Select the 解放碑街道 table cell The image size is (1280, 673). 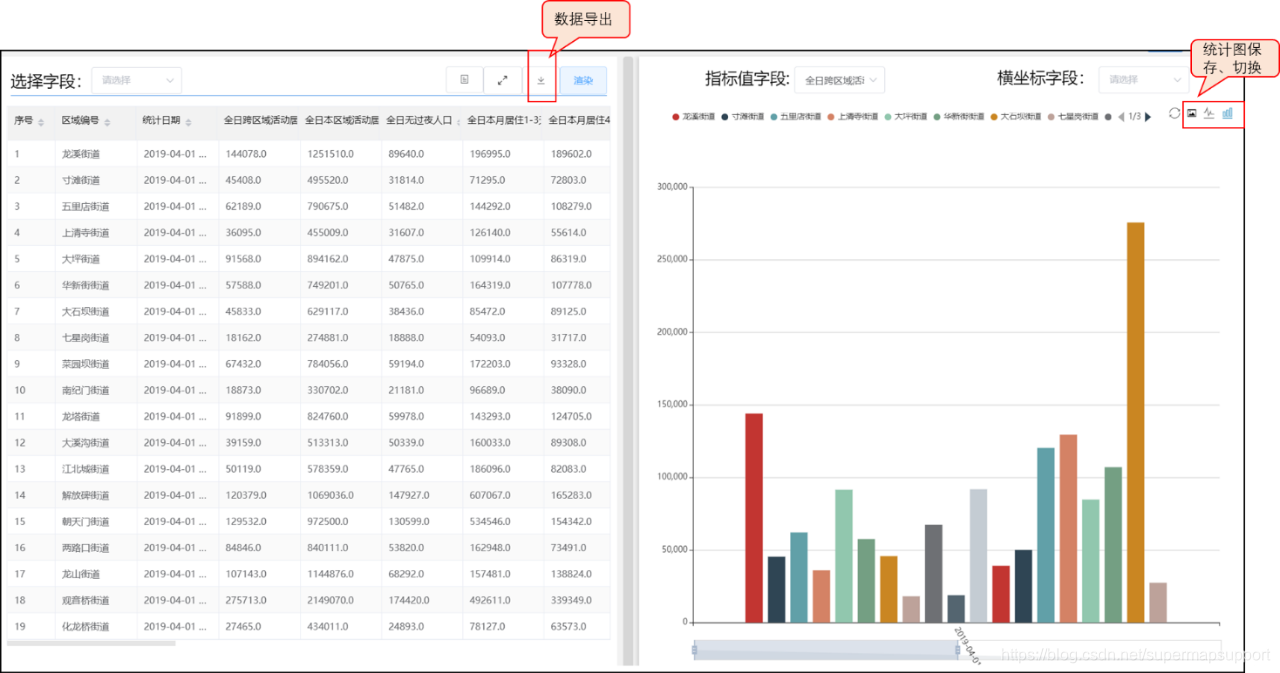pos(97,495)
